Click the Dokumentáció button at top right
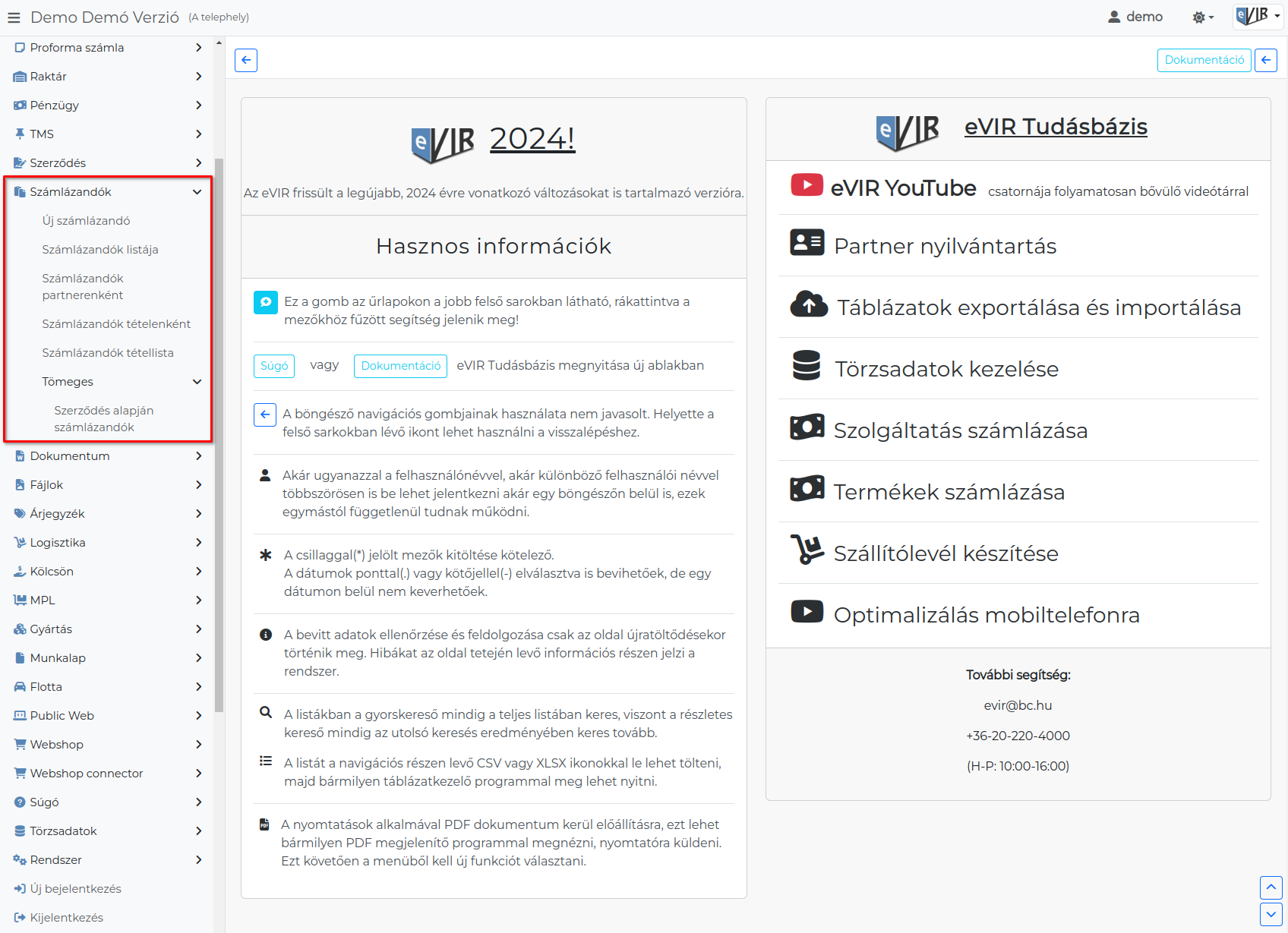The image size is (1288, 933). (x=1204, y=60)
